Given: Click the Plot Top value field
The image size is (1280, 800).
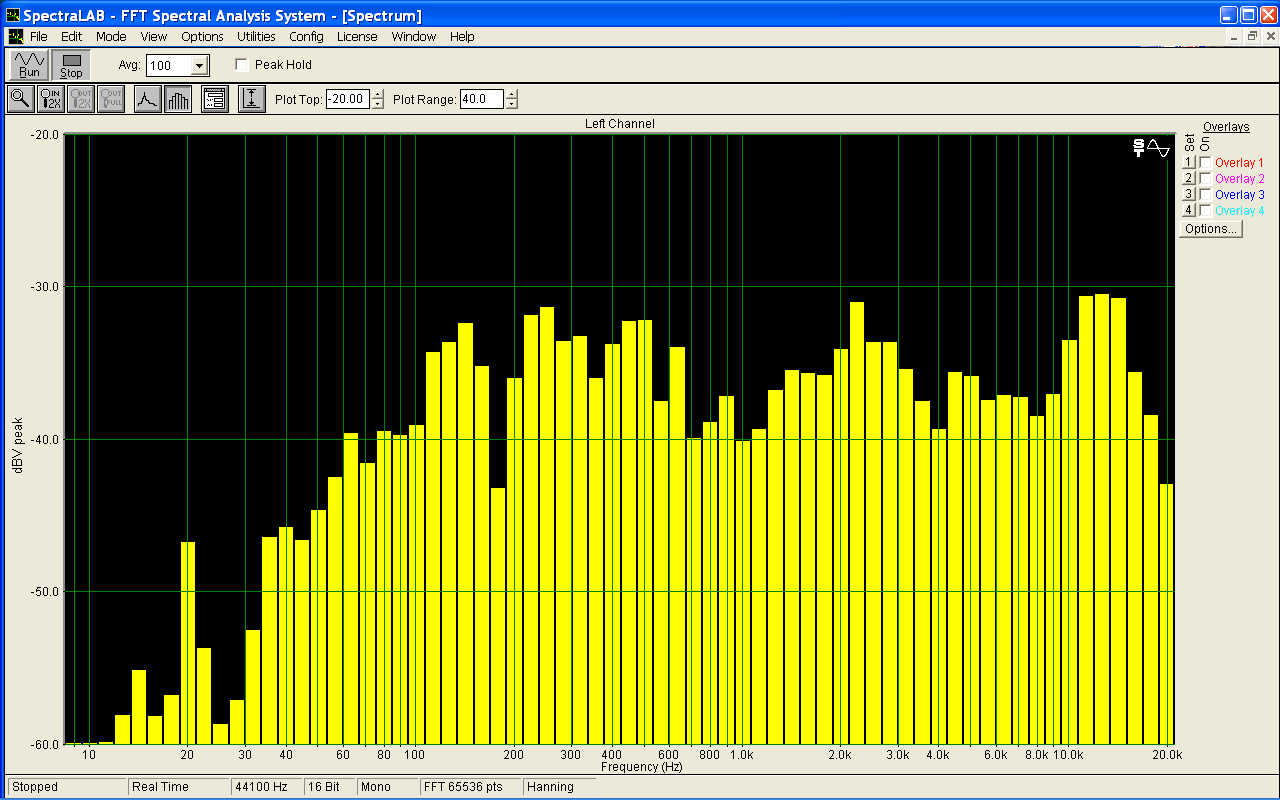Looking at the screenshot, I should coord(348,99).
